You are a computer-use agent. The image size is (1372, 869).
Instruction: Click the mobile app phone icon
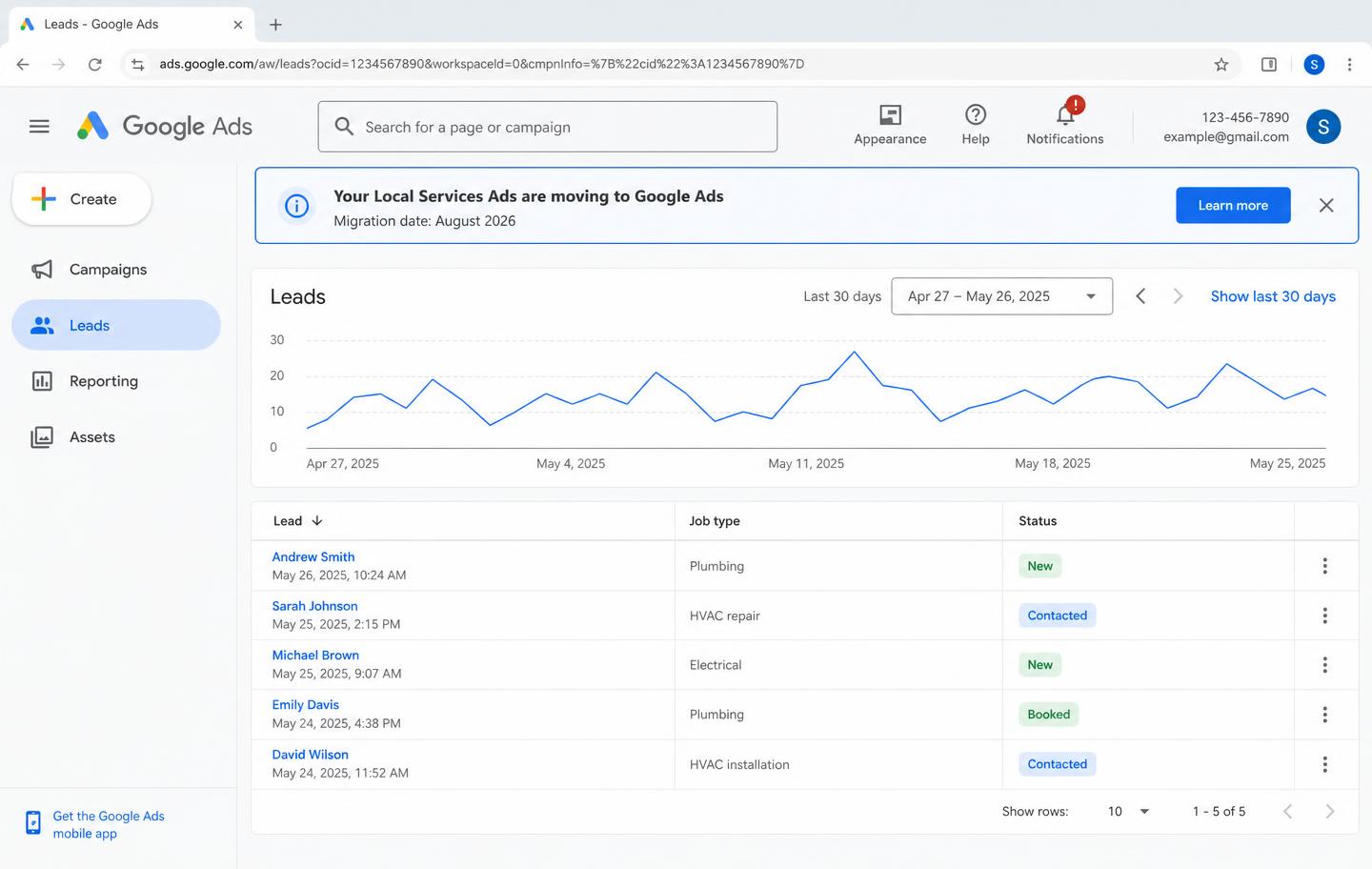click(33, 822)
